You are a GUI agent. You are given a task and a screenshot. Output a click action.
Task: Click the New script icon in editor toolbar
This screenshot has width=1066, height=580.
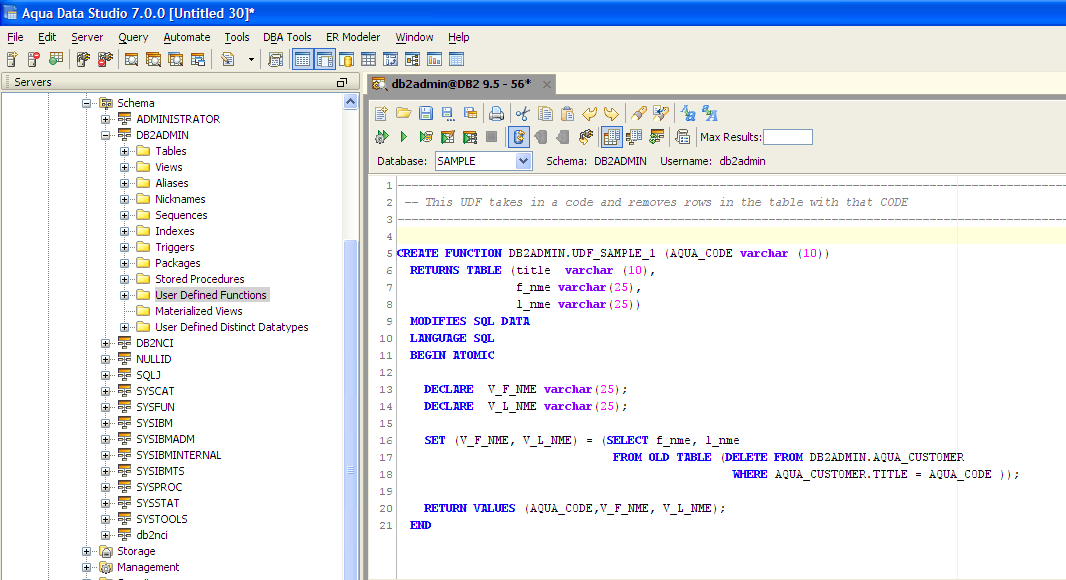click(x=381, y=113)
